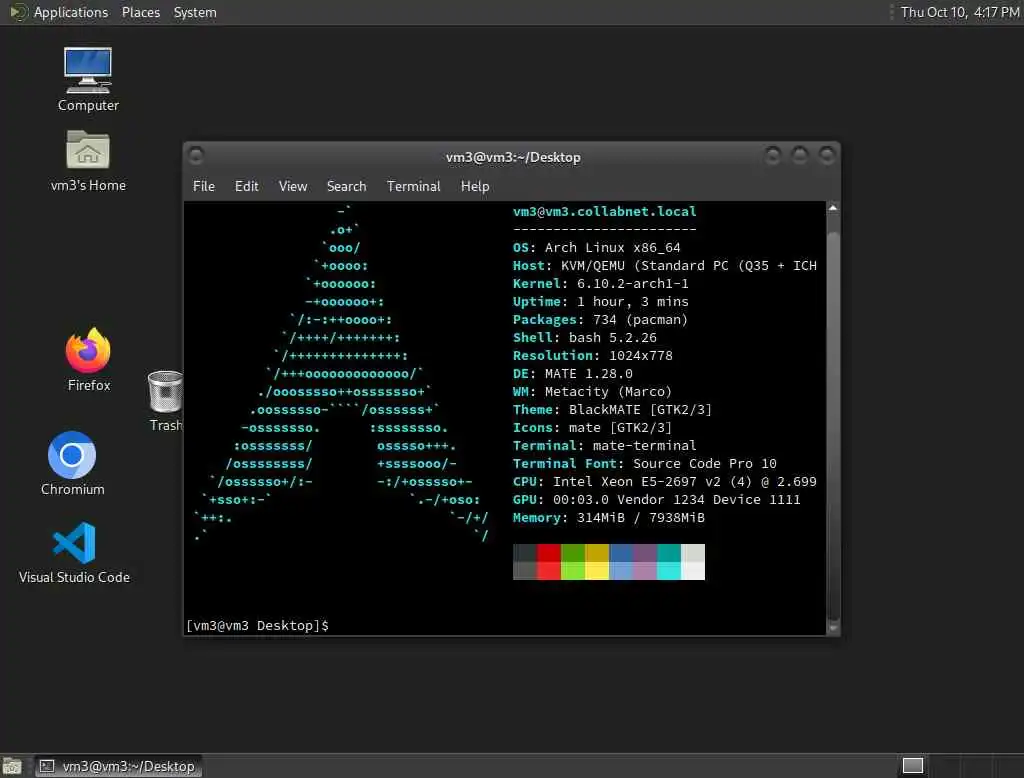The image size is (1024, 778).
Task: Click the terminal icon in taskbar entry
Action: pyautogui.click(x=47, y=766)
